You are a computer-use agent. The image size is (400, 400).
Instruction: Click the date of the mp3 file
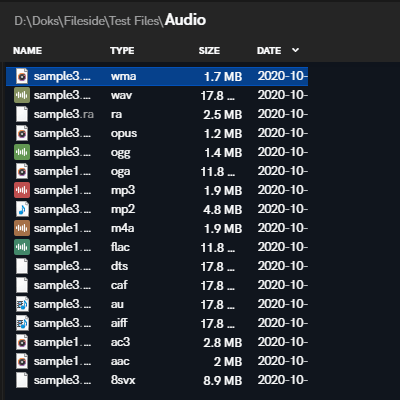pos(283,190)
